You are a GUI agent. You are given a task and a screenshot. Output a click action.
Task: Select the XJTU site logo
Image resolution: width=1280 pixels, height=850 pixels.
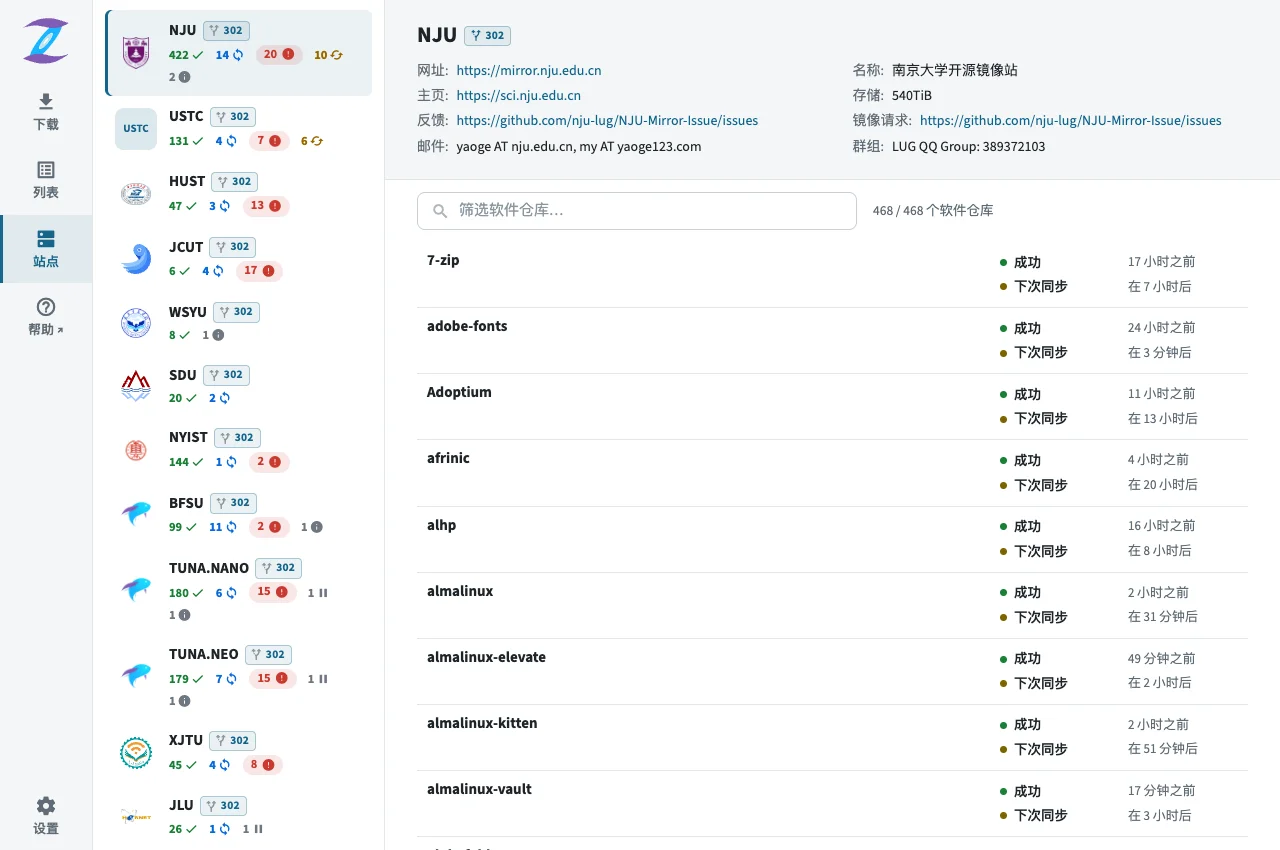[136, 753]
